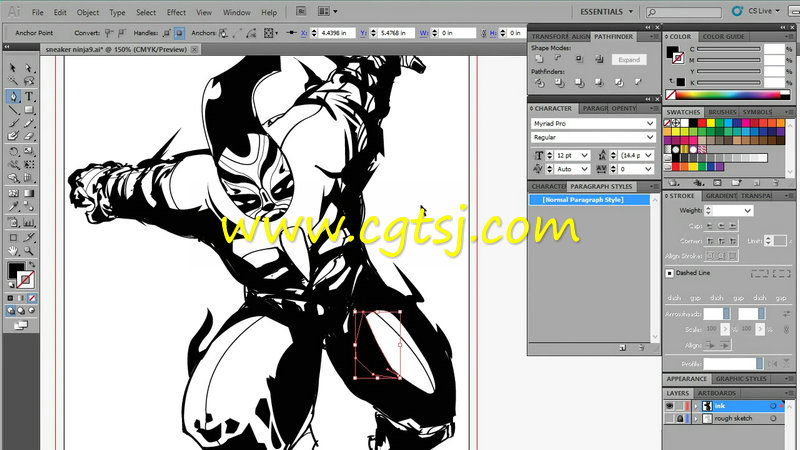800x450 pixels.
Task: Open the File menu
Action: [37, 12]
